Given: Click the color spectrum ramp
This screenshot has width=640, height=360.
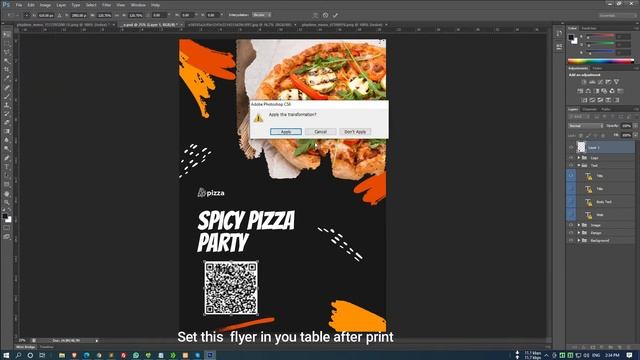Looking at the screenshot, I should click(601, 61).
